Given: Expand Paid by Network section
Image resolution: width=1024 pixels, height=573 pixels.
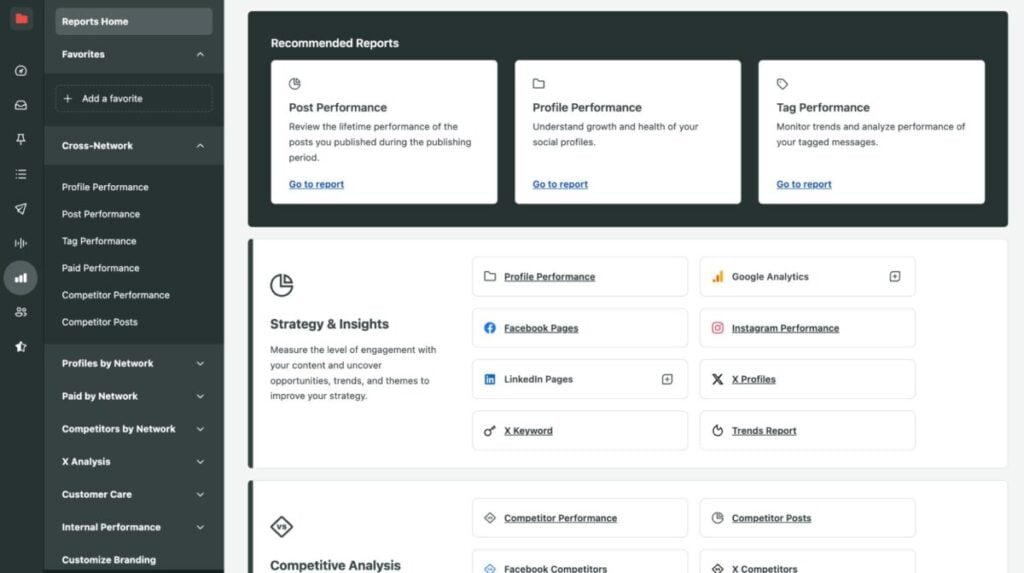Looking at the screenshot, I should [x=200, y=396].
